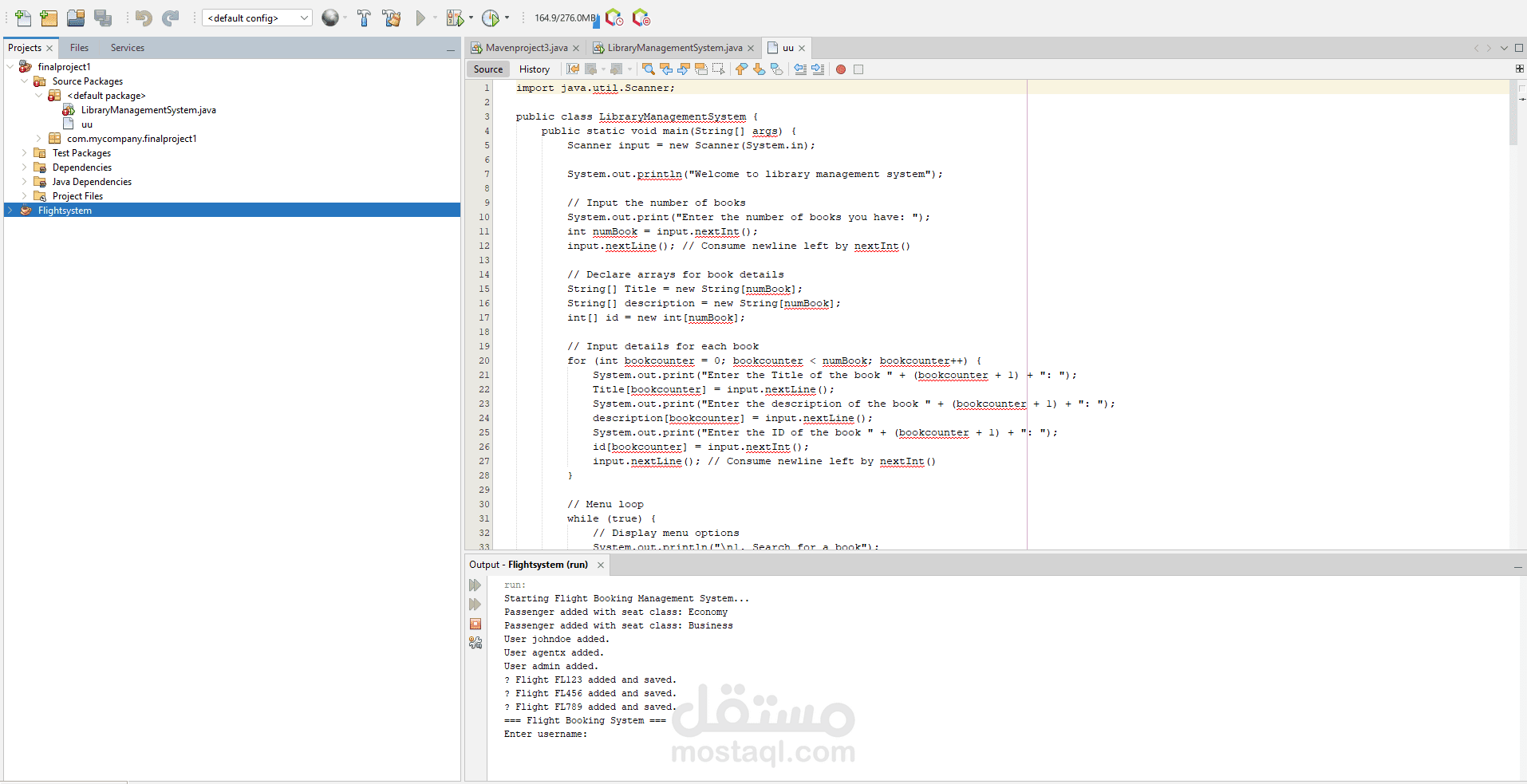This screenshot has width=1527, height=784.
Task: Build the project with the hammer icon
Action: click(364, 18)
